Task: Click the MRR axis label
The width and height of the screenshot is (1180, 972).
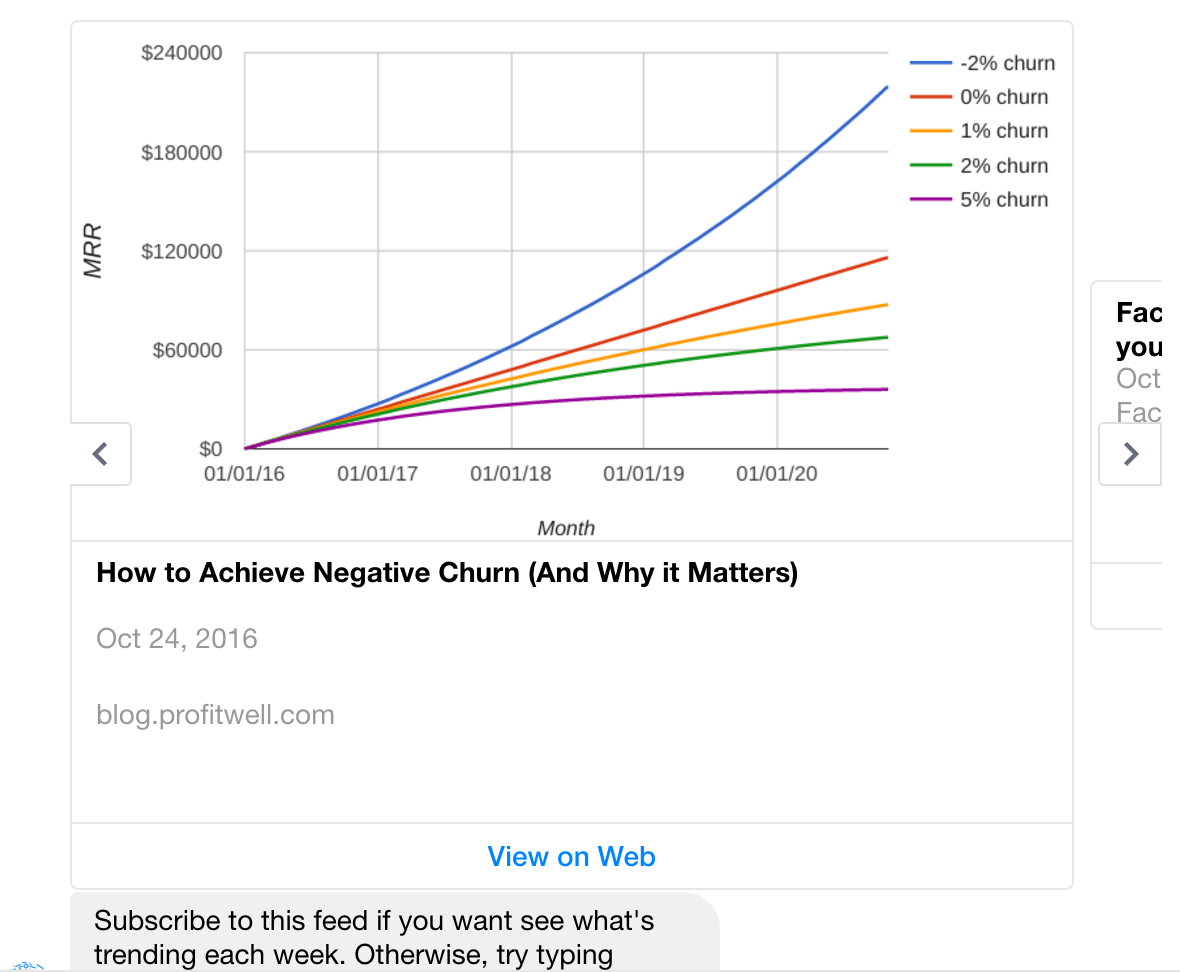Action: (93, 251)
